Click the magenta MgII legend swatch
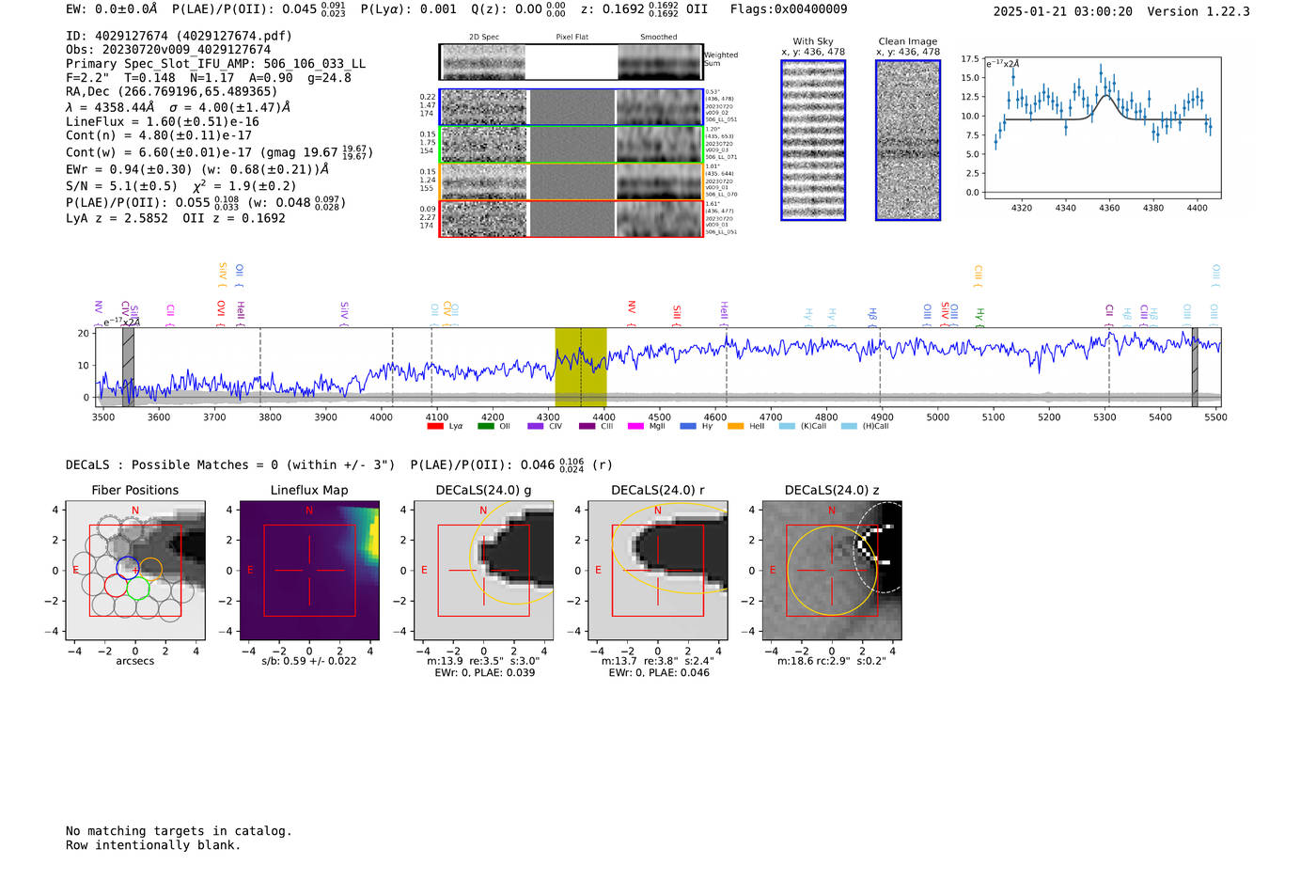Screen dimensions: 1316x896 coord(635,426)
